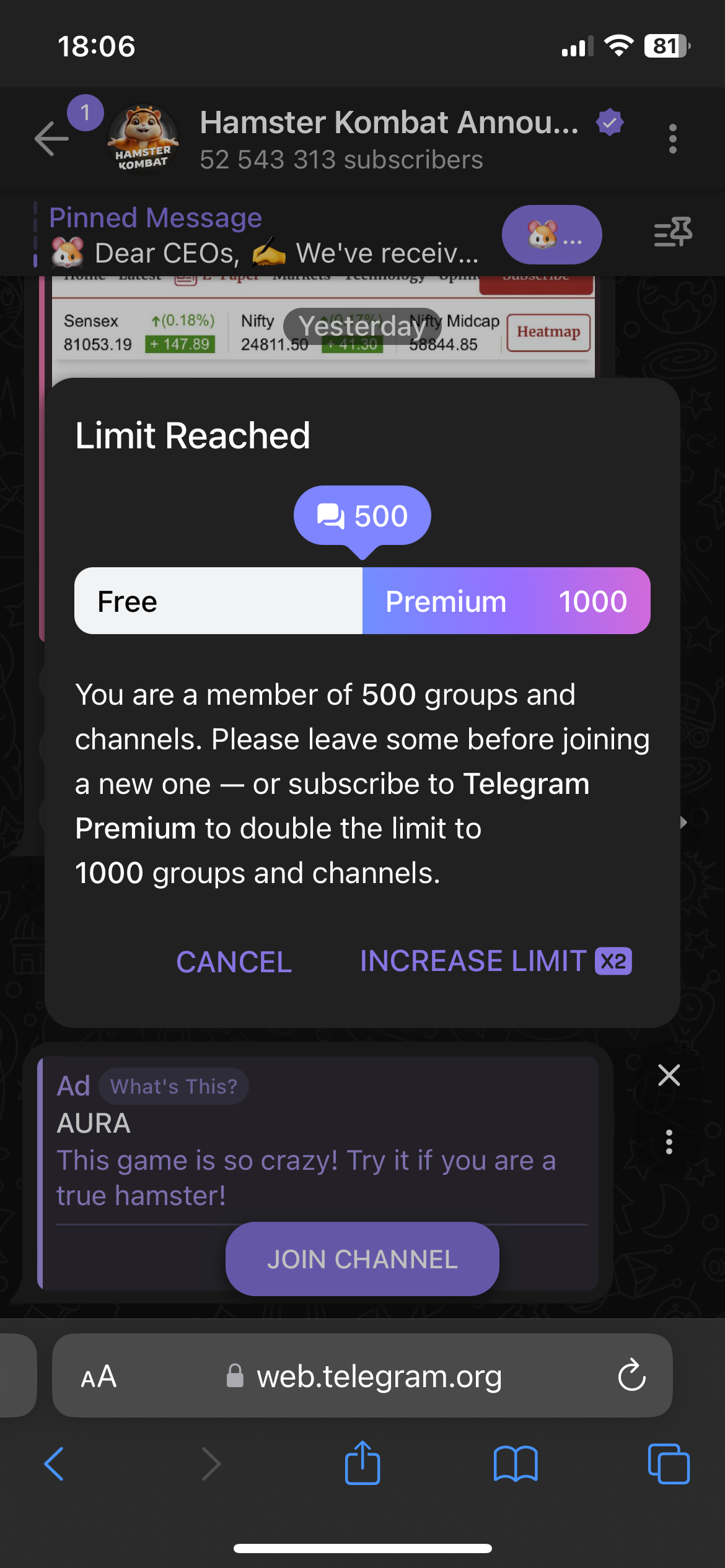Close the AURA sponsored ad
This screenshot has height=1568, width=725.
(x=669, y=1076)
